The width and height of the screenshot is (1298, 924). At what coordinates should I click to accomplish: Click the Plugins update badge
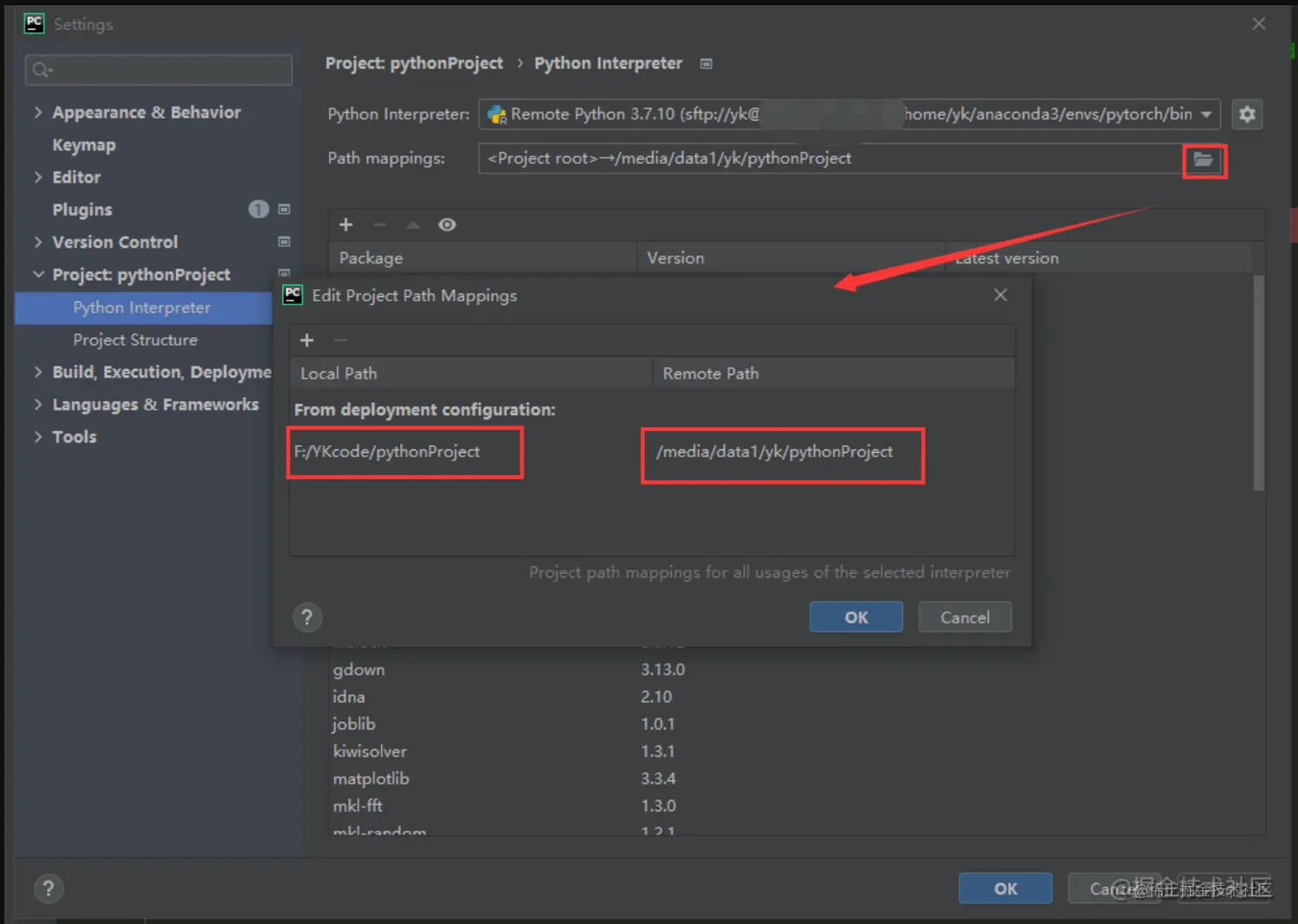pyautogui.click(x=258, y=209)
